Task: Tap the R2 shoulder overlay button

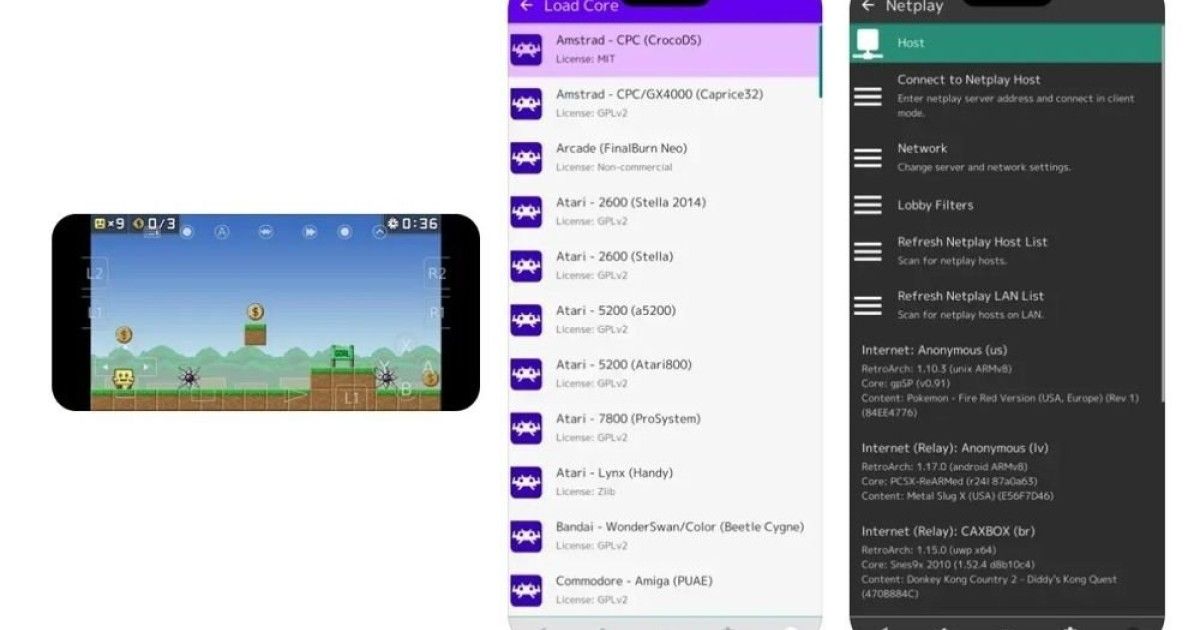Action: (436, 273)
